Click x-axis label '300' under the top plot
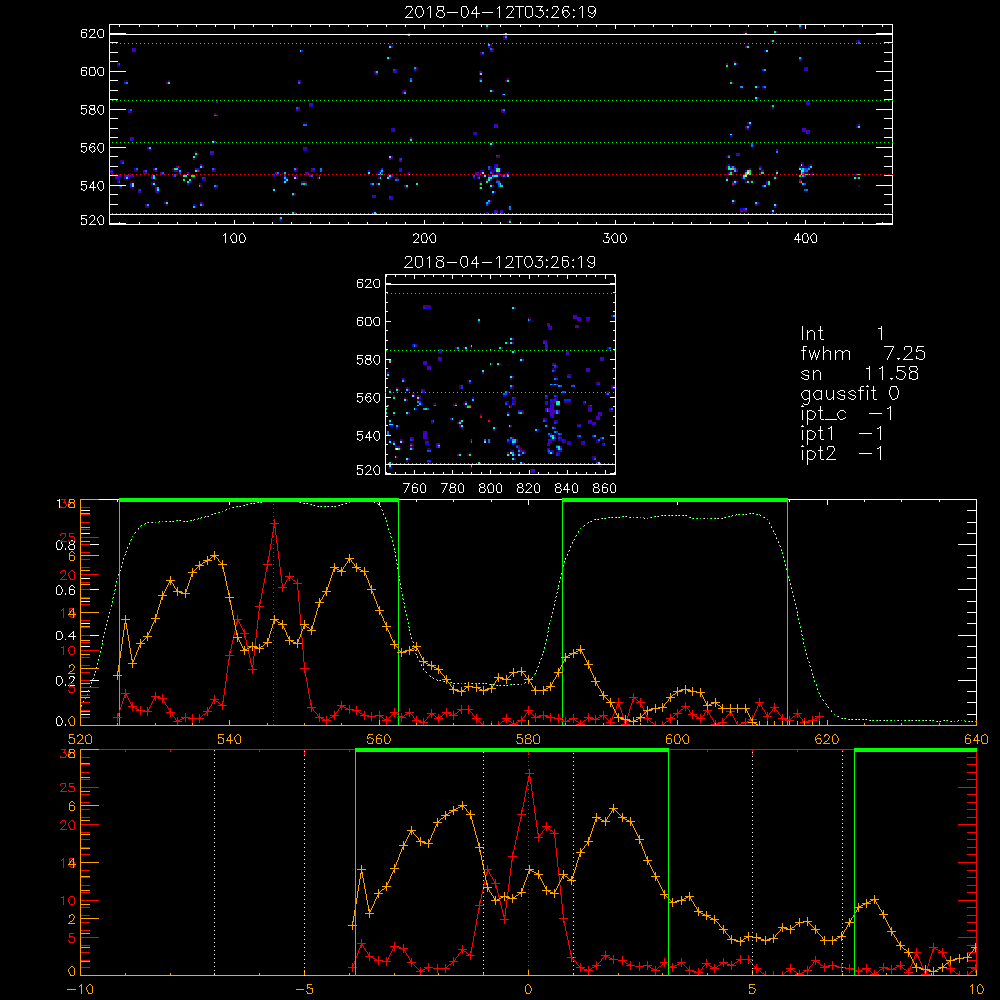1000x1000 pixels. tap(615, 239)
